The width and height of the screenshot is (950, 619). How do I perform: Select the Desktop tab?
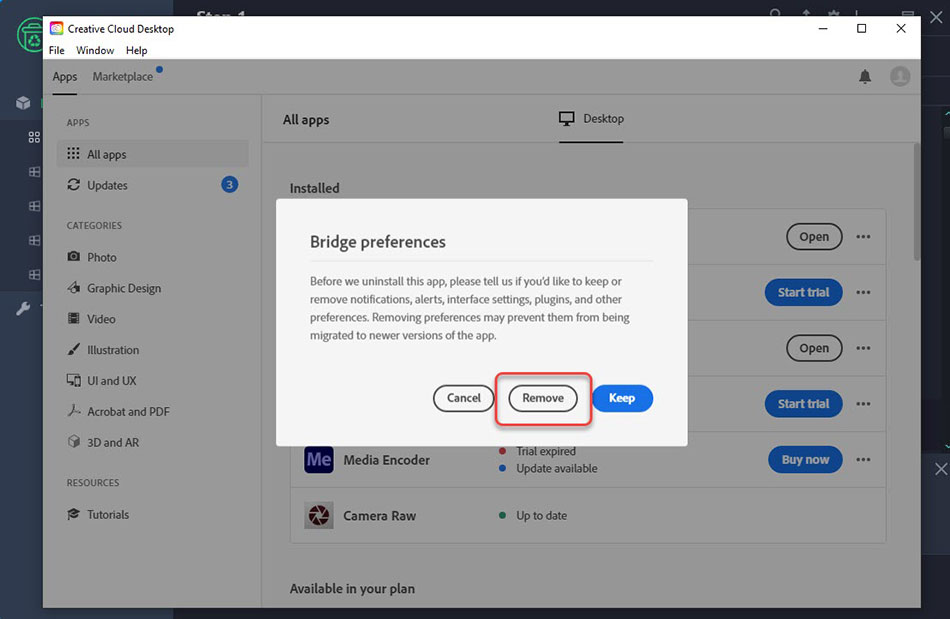591,119
